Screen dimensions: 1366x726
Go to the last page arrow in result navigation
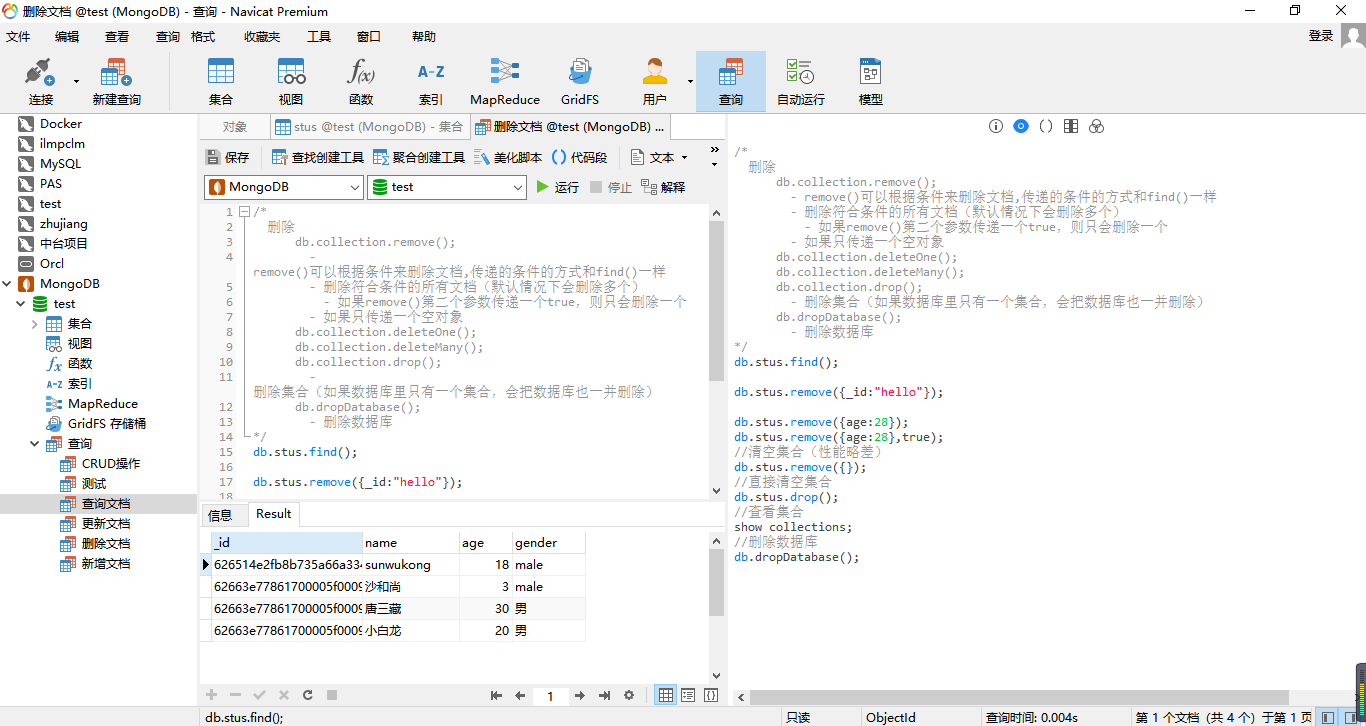[x=604, y=695]
